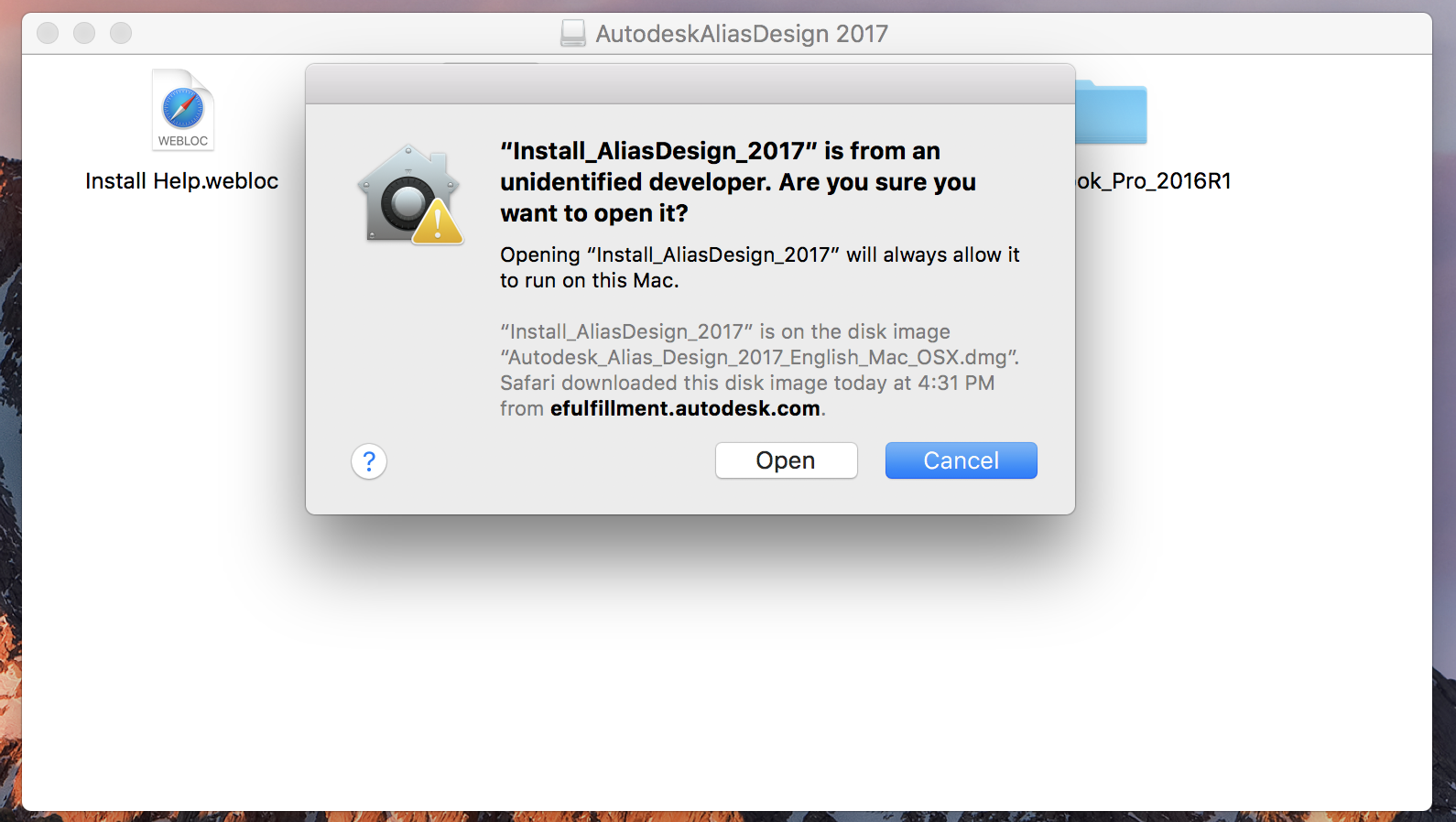Select the blue folder behind the dialog

click(1111, 113)
